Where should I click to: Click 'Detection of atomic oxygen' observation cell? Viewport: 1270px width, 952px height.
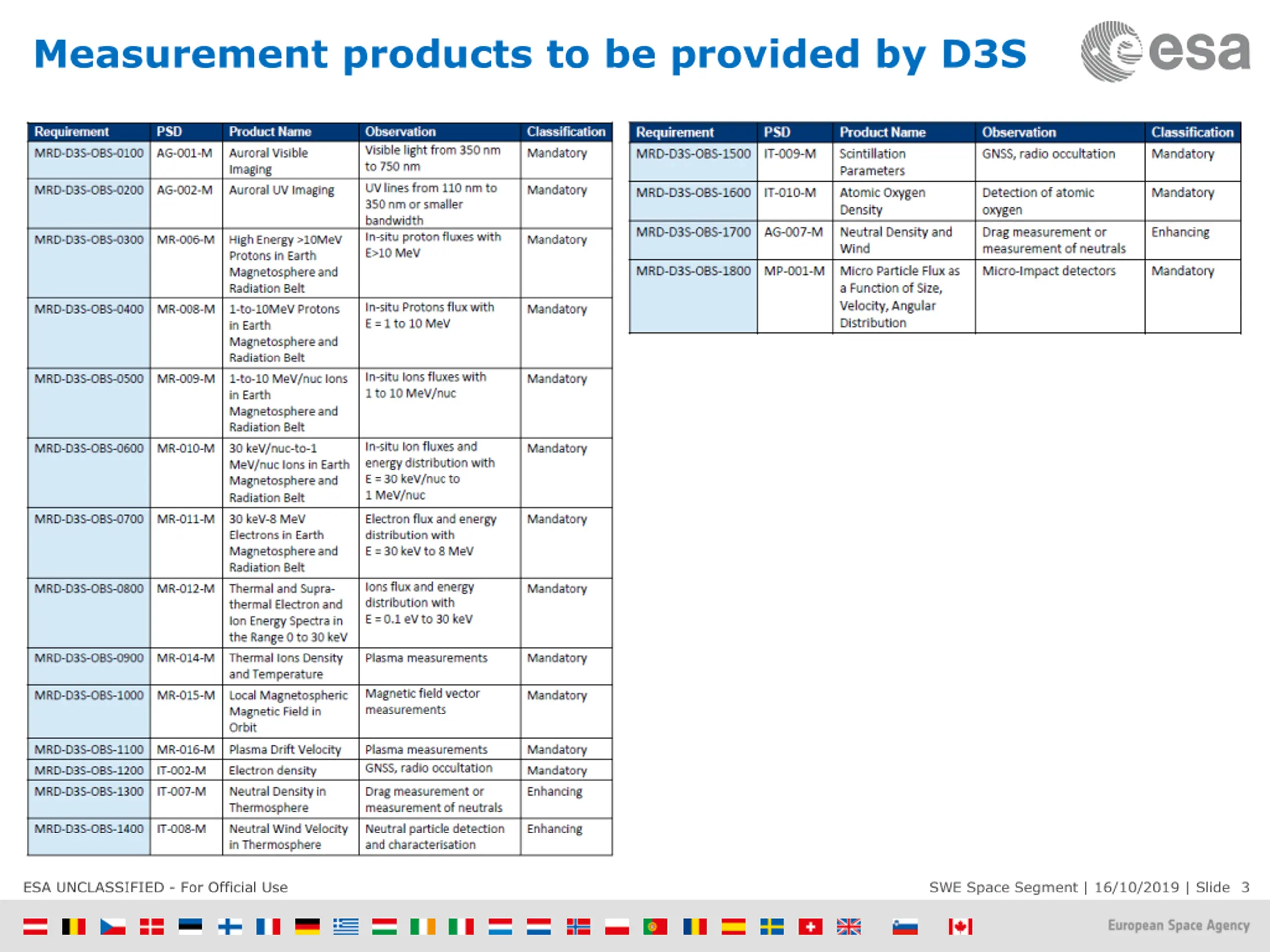click(x=1060, y=201)
